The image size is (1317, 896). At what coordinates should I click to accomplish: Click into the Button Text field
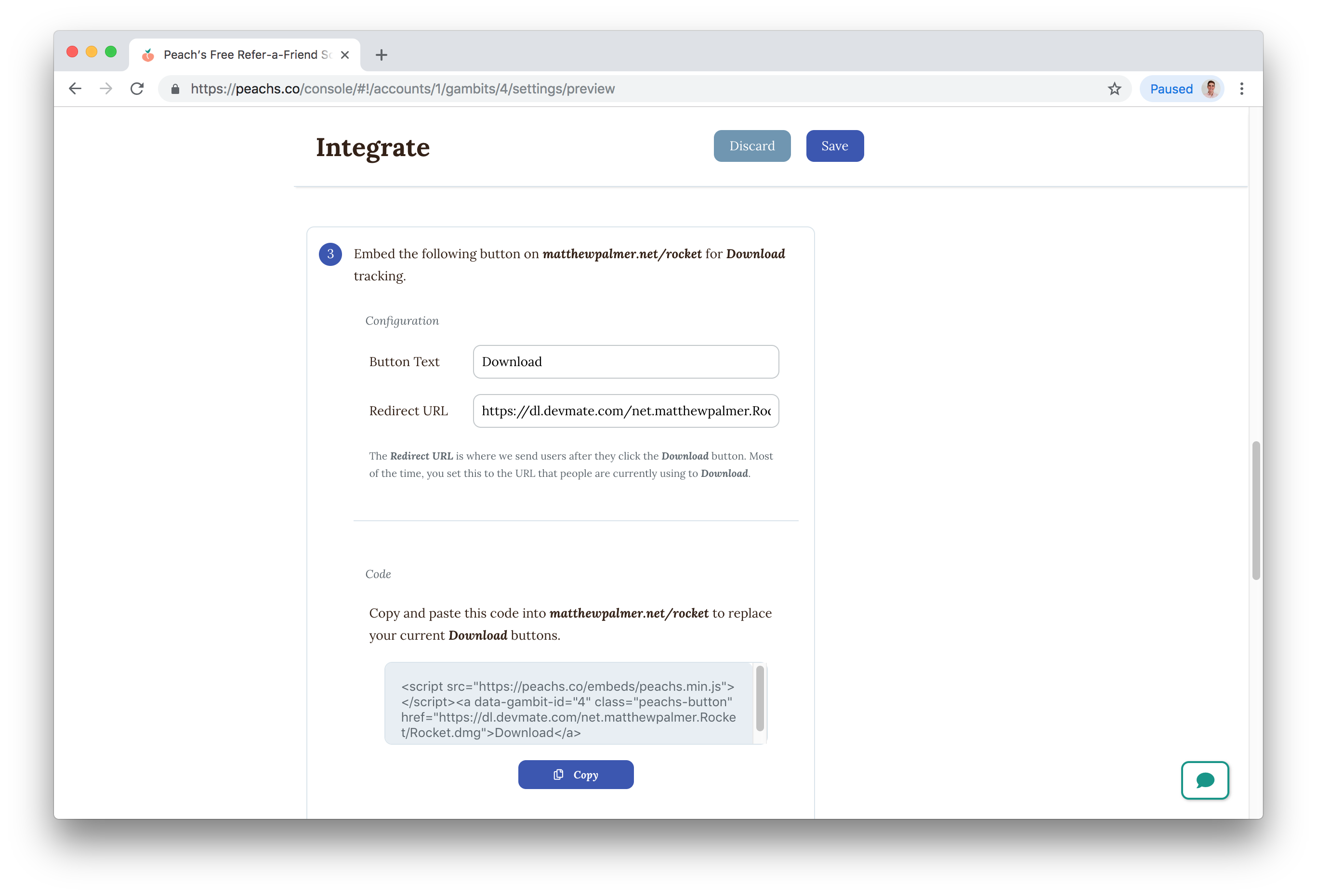coord(625,362)
